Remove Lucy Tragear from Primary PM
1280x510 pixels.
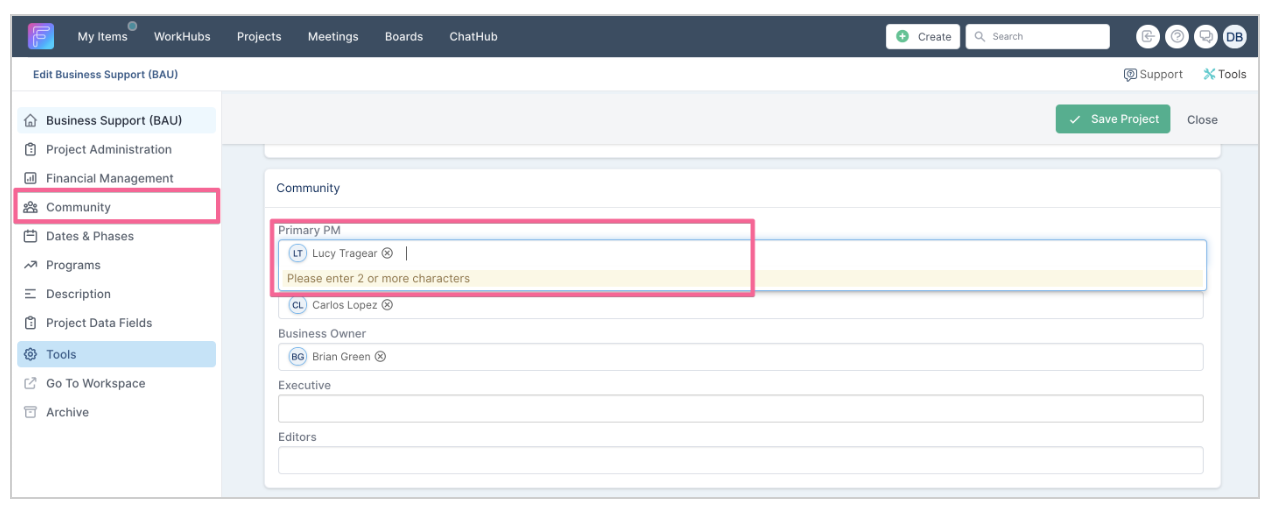(x=387, y=253)
